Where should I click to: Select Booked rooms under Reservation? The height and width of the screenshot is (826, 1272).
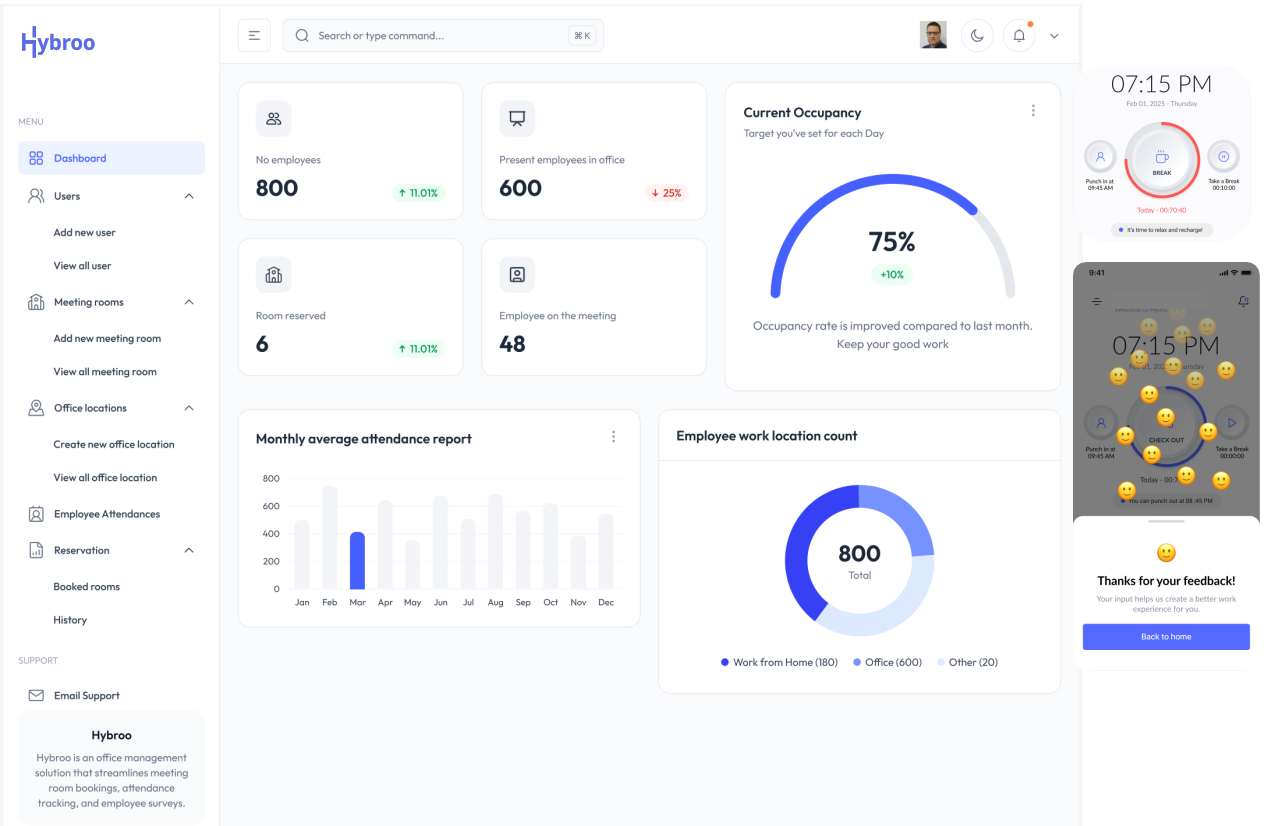click(x=86, y=587)
